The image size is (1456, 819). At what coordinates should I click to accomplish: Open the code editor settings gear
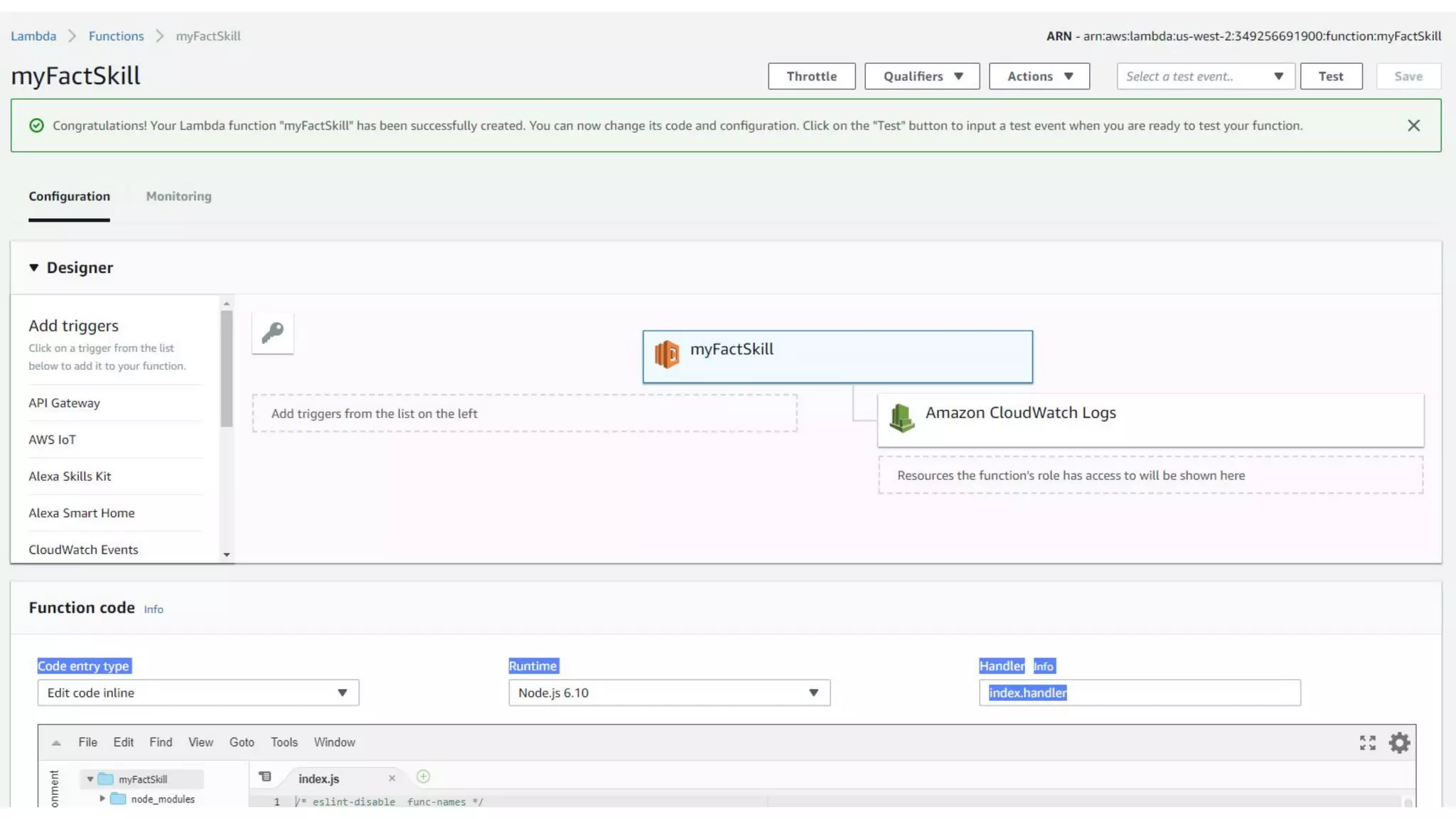pyautogui.click(x=1398, y=743)
